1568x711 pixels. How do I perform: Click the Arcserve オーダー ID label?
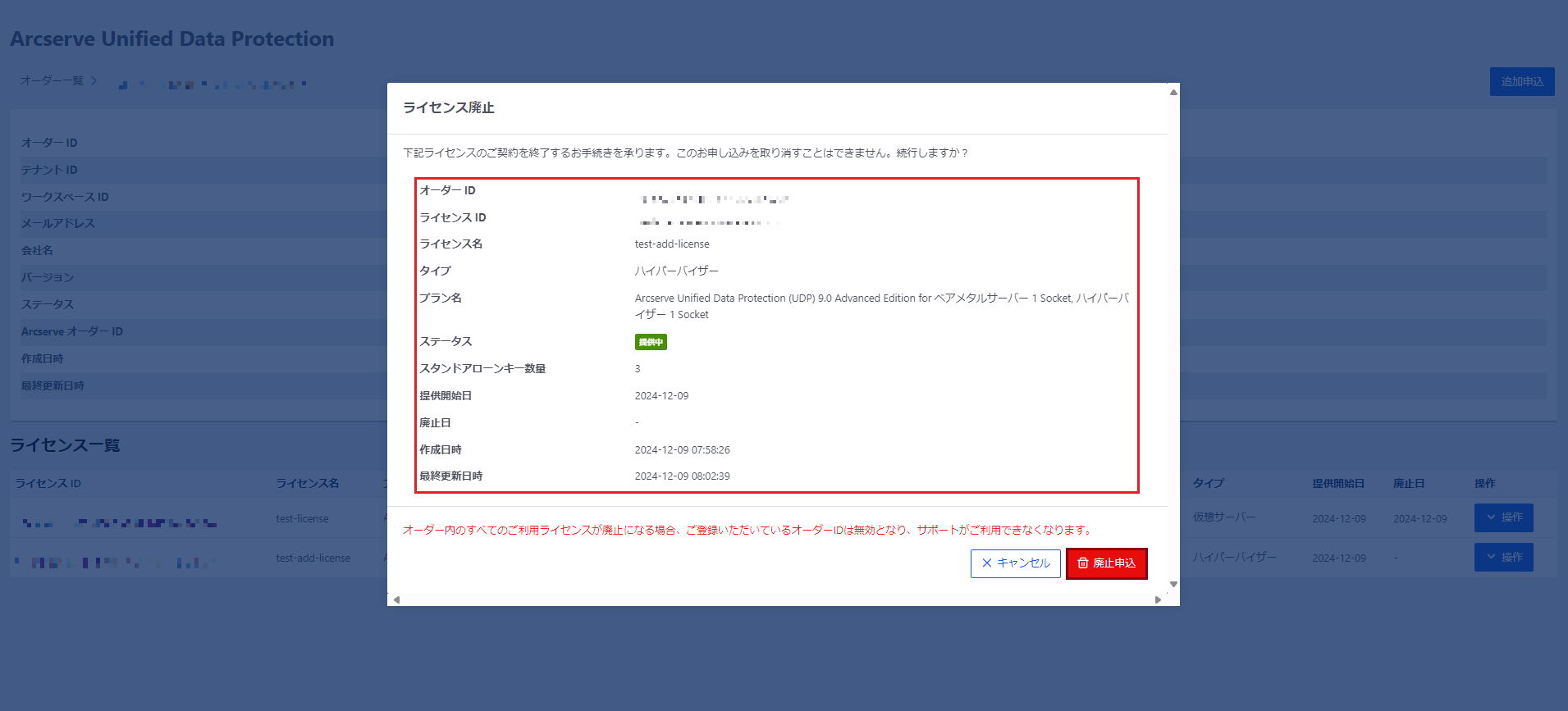coord(72,331)
